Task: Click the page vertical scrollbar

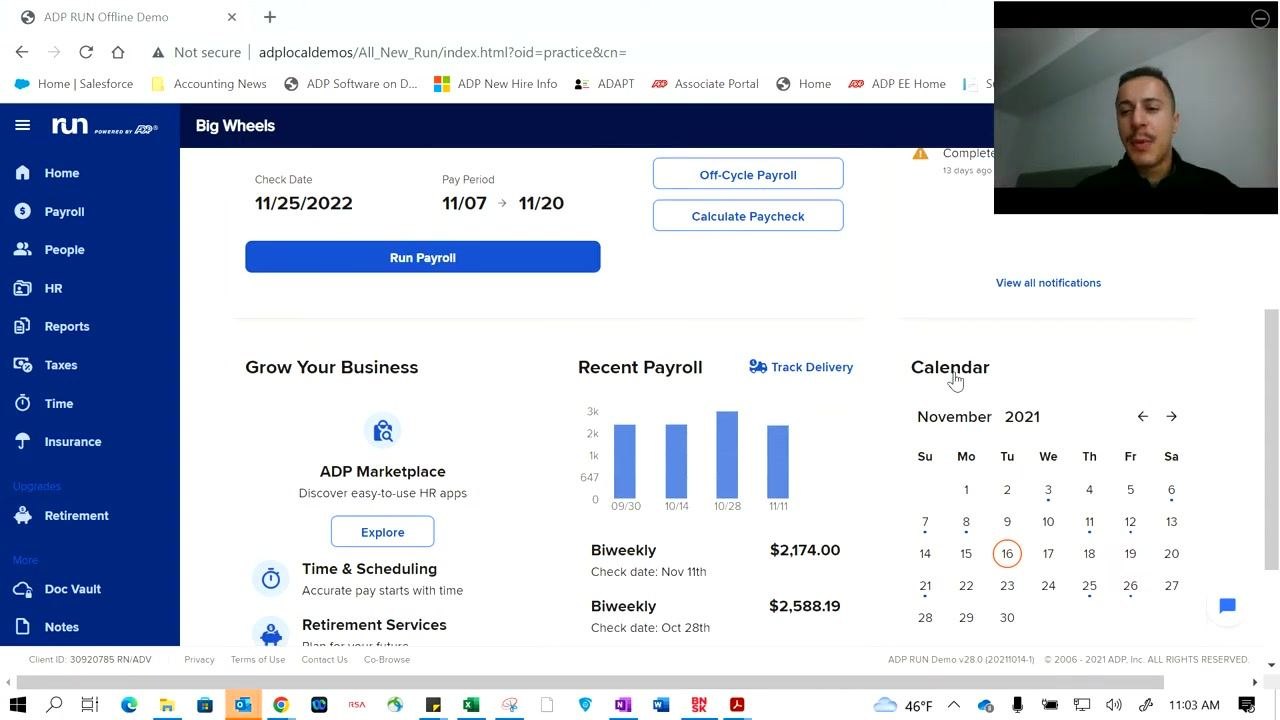Action: 1271,440
